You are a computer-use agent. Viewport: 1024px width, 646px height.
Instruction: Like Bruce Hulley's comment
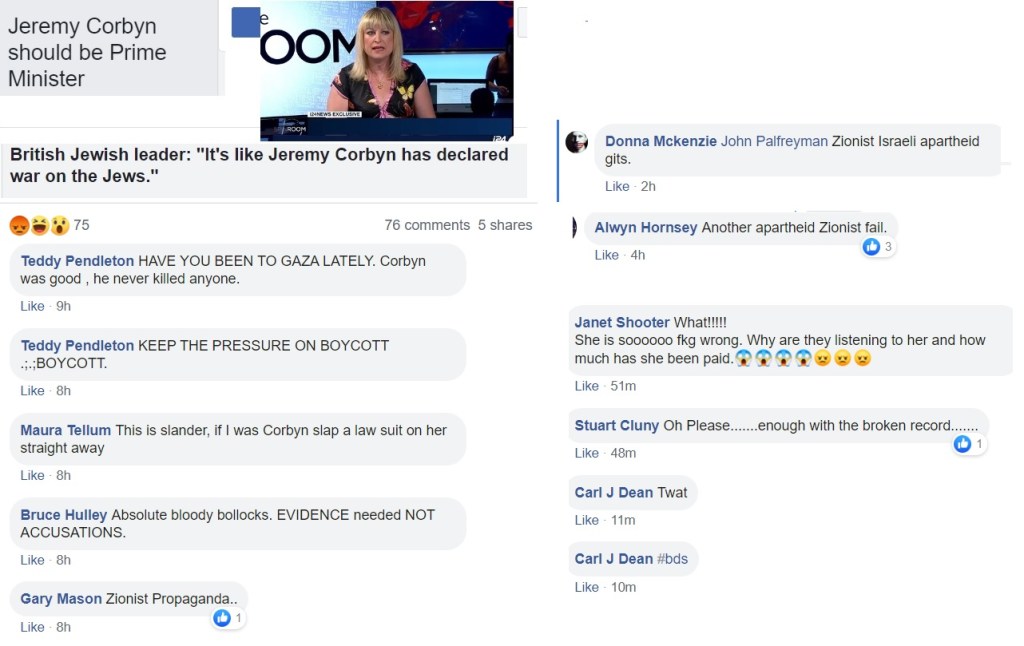[x=32, y=560]
